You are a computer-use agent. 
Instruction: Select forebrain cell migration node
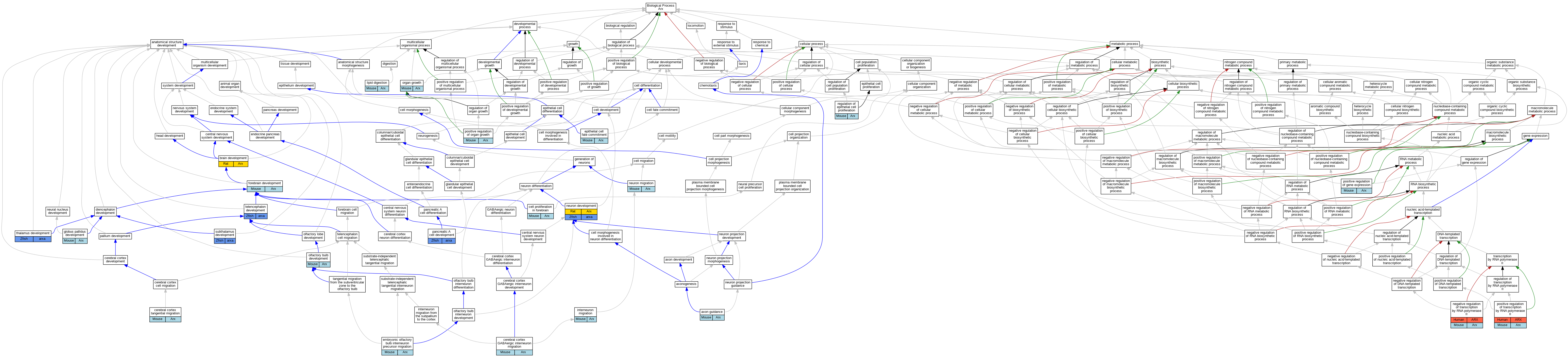coord(348,211)
